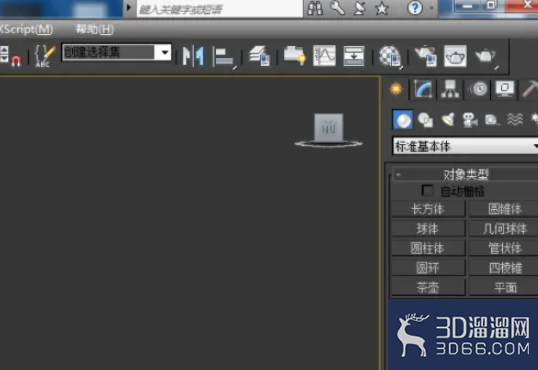The width and height of the screenshot is (538, 370).
Task: Enable the 自动栅格 checkbox
Action: click(427, 190)
